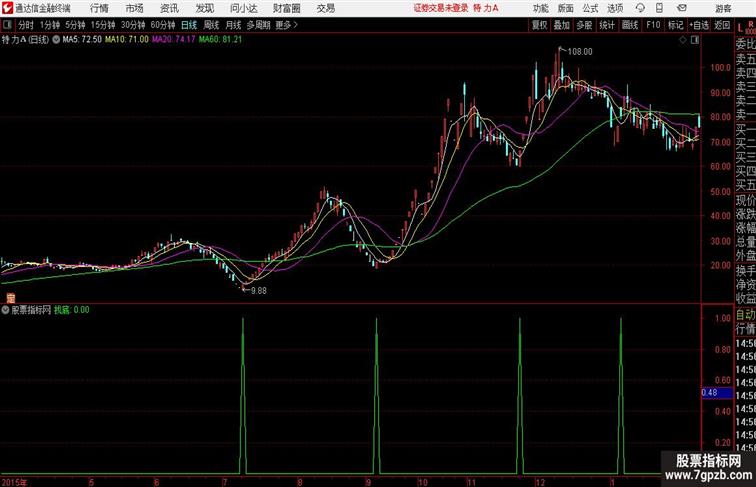
Task: Click the 找底: 0.00 indicator value
Action: (x=72, y=310)
